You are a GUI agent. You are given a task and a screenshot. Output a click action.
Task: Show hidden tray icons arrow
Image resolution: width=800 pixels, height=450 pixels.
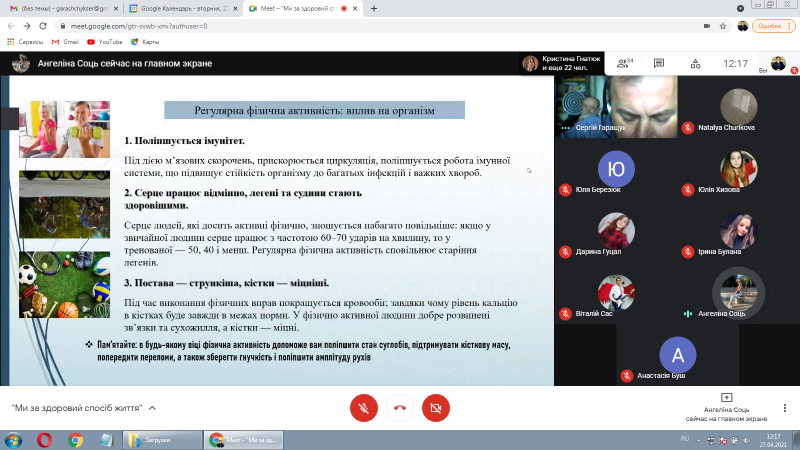pos(699,440)
